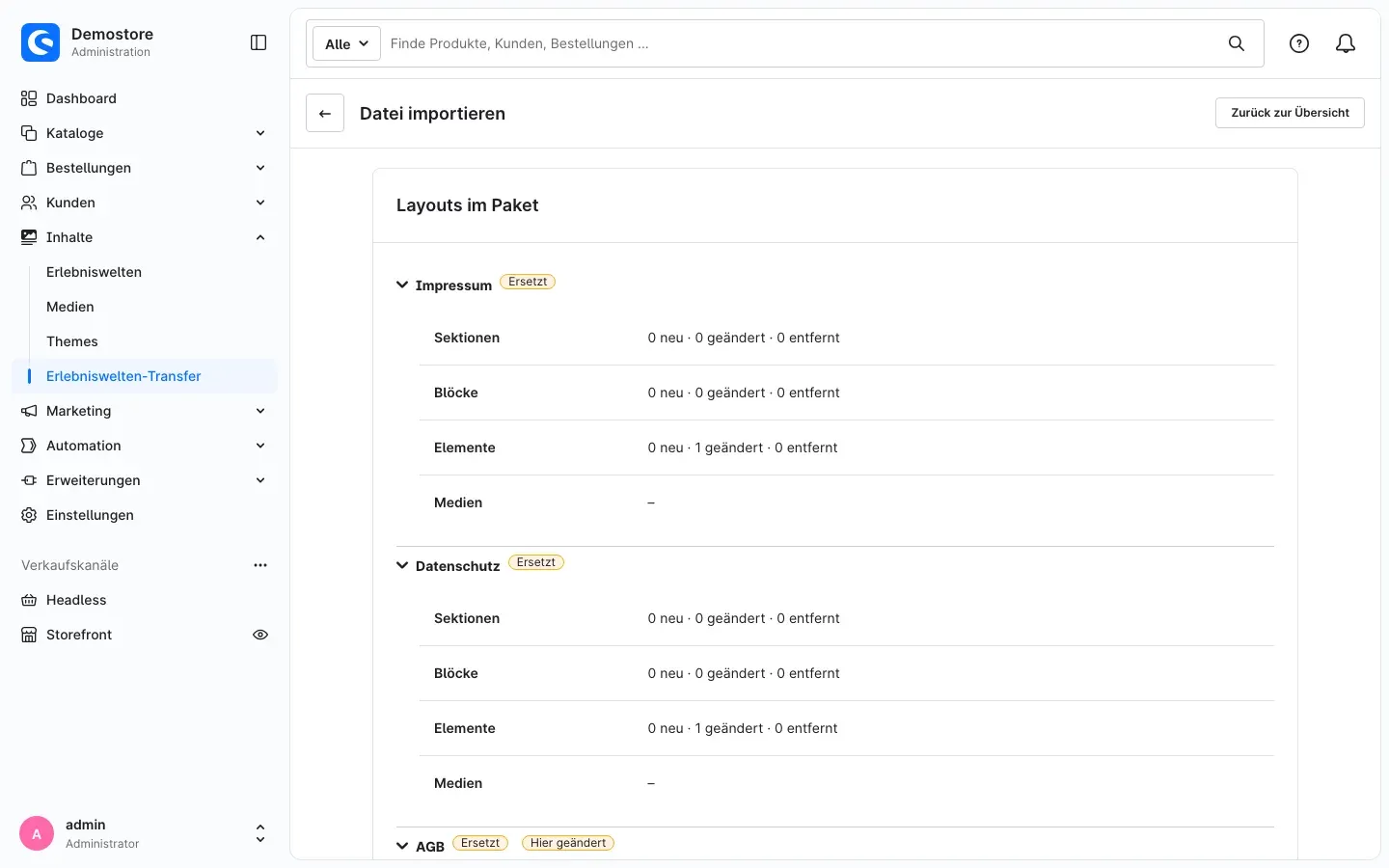The image size is (1389, 868).
Task: Click the Storefront shop icon
Action: point(29,635)
